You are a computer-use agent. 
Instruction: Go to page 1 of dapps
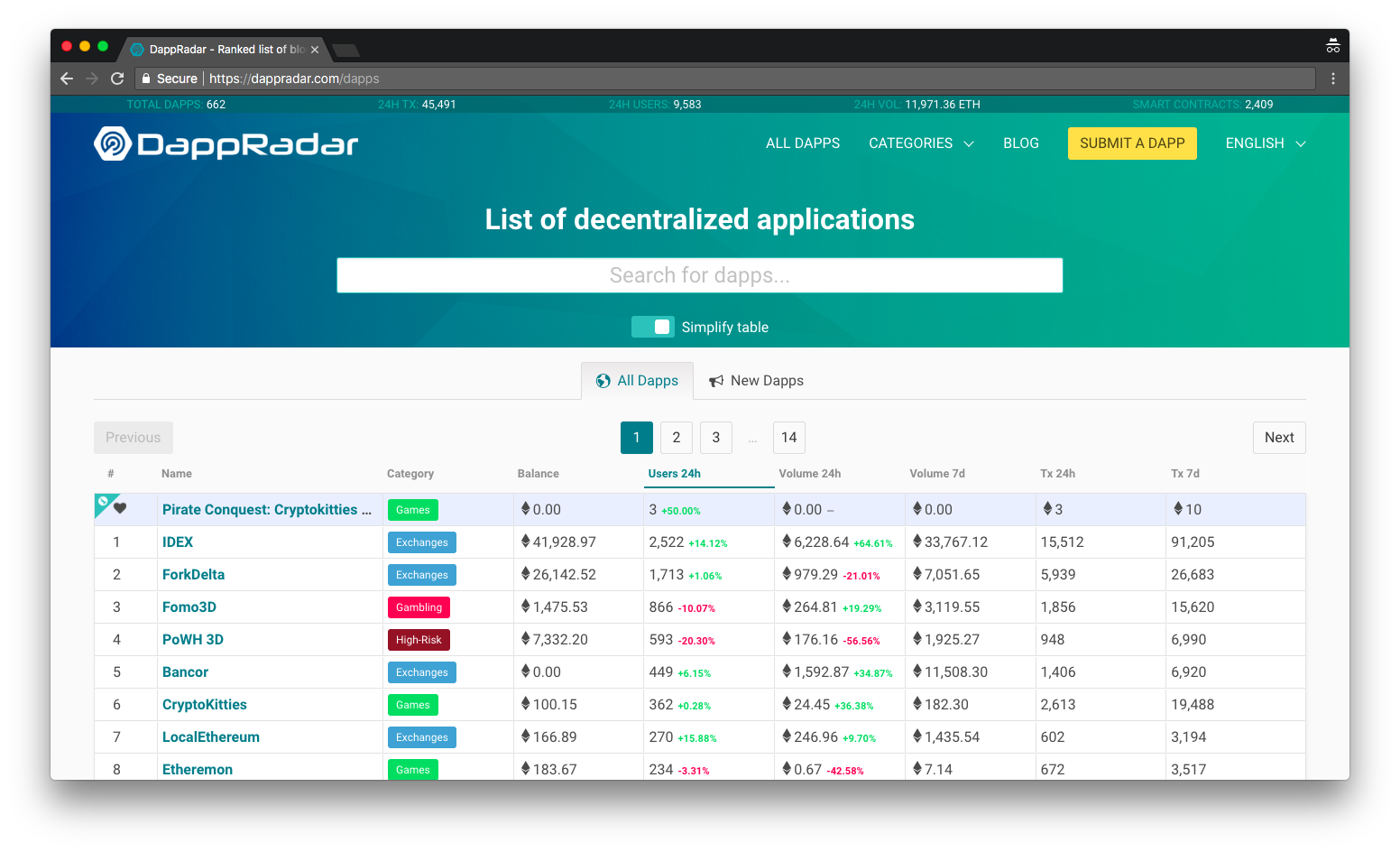pyautogui.click(x=637, y=438)
